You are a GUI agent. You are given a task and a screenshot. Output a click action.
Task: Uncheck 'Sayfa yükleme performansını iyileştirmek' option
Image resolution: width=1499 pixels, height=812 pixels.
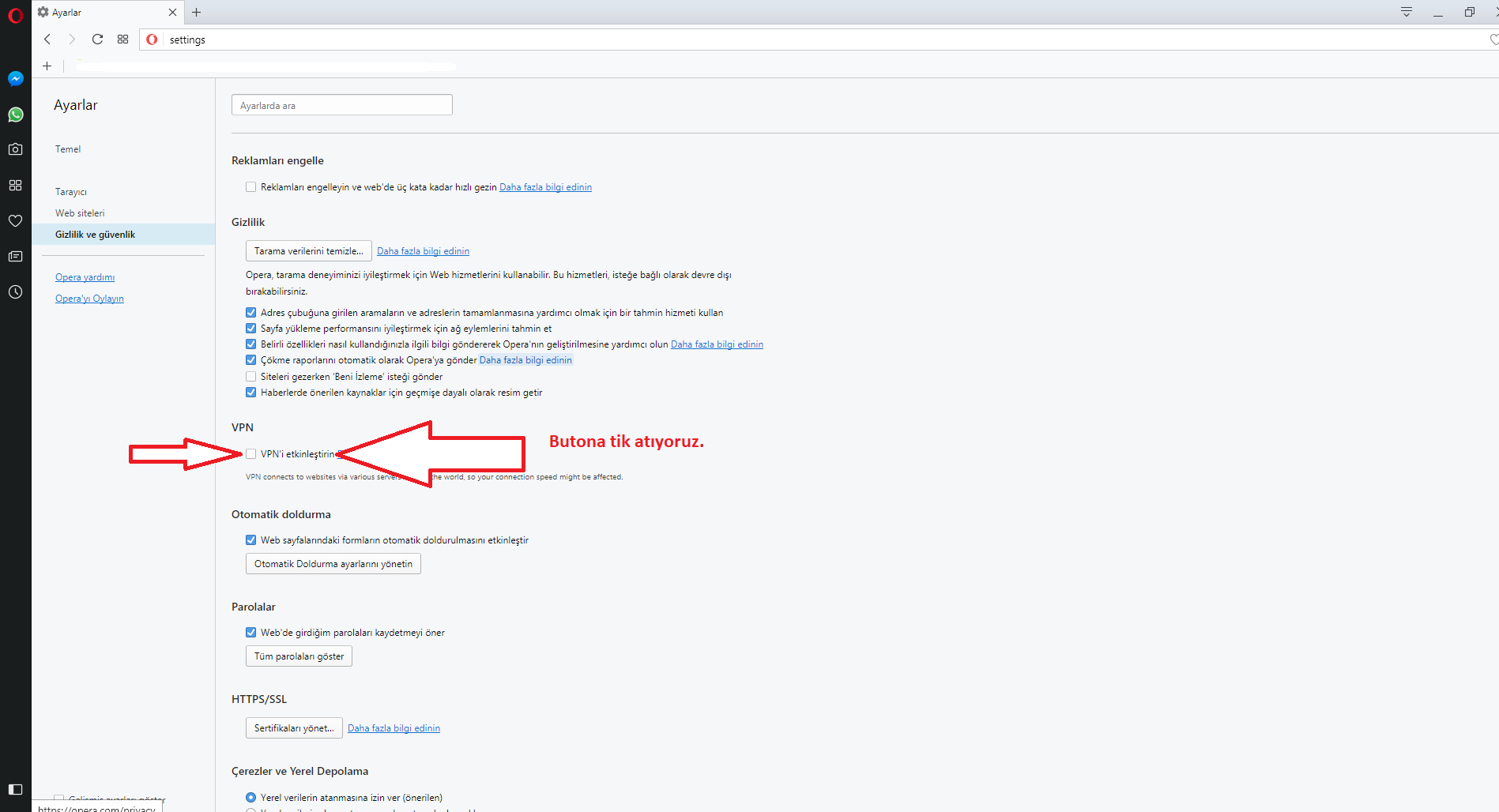pos(250,329)
